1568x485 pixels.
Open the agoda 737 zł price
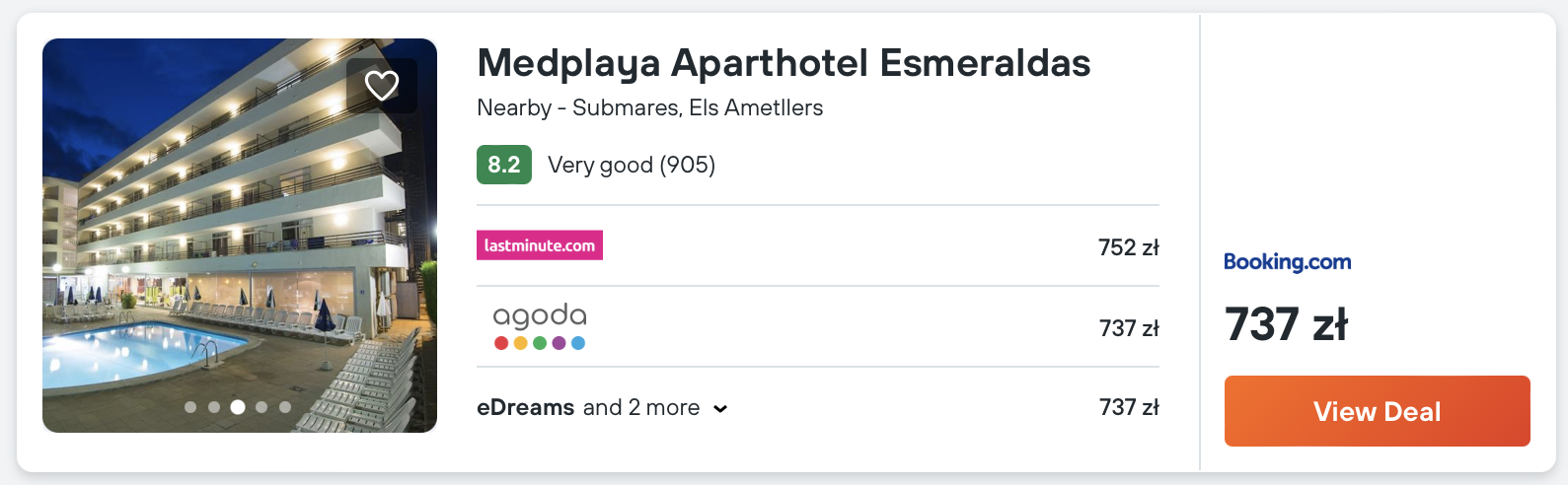[x=1128, y=328]
